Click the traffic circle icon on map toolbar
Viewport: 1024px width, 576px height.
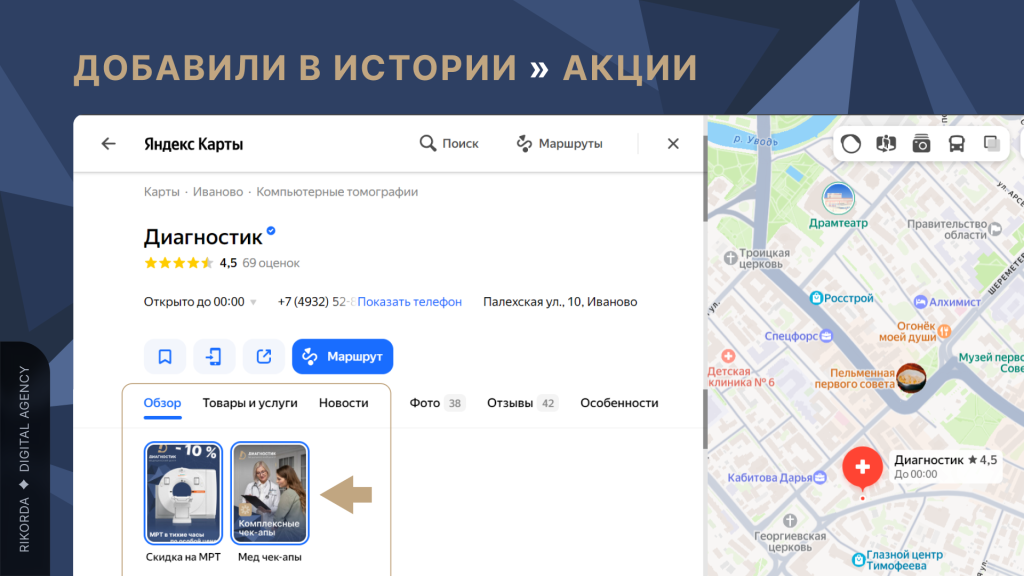[851, 144]
